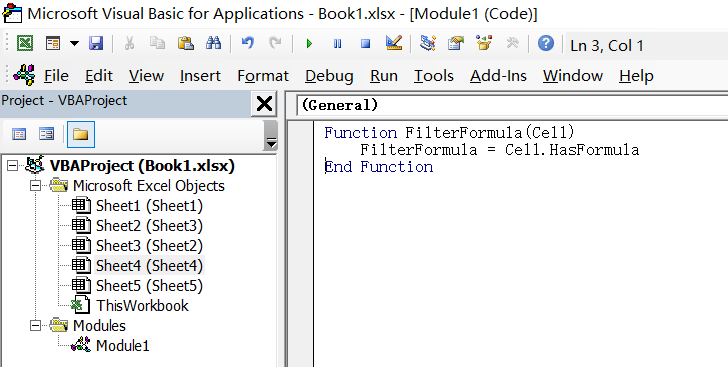Run the macro with the green play icon
728x367 pixels.
(309, 44)
